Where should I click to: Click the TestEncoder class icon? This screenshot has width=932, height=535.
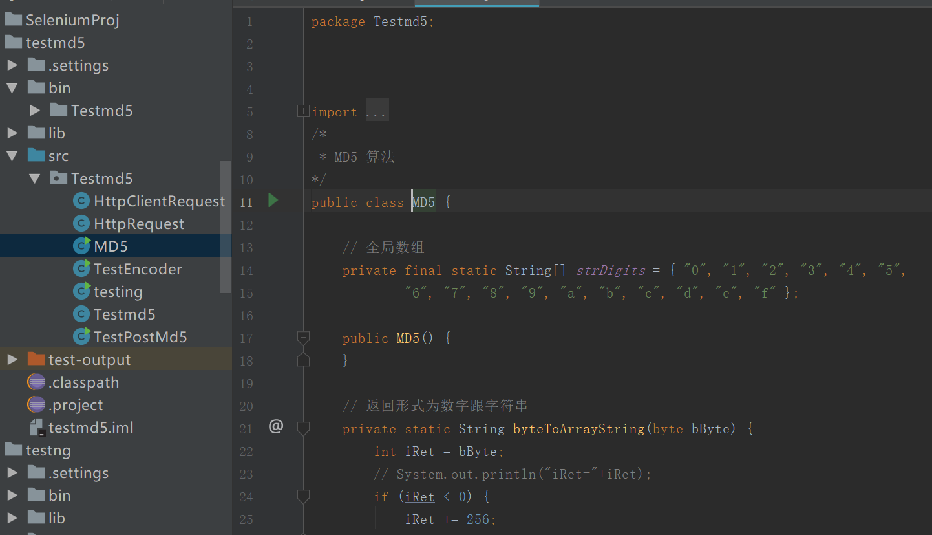coord(82,269)
